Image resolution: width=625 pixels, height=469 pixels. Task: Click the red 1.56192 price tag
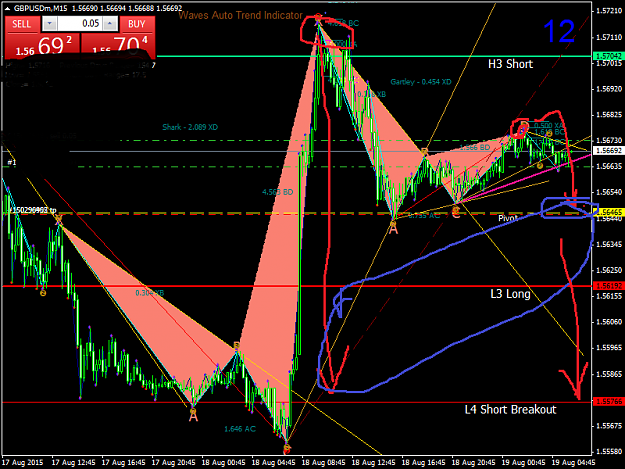click(x=608, y=286)
